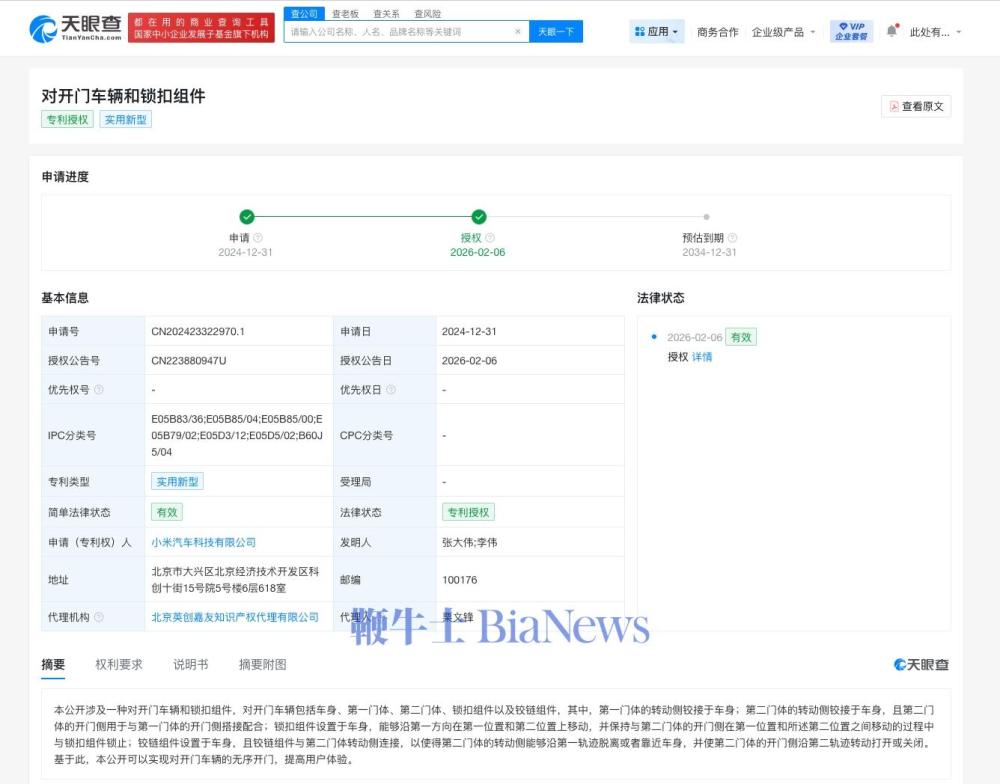Click 查看原文 button
This screenshot has height=784, width=1000.
pos(915,106)
